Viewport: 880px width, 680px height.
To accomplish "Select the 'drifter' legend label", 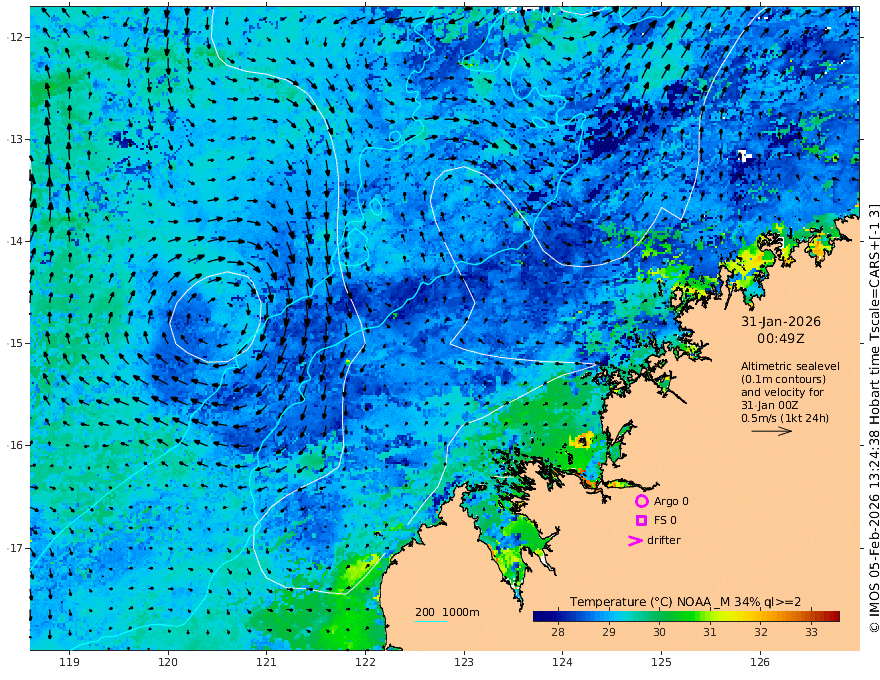I will pyautogui.click(x=664, y=540).
